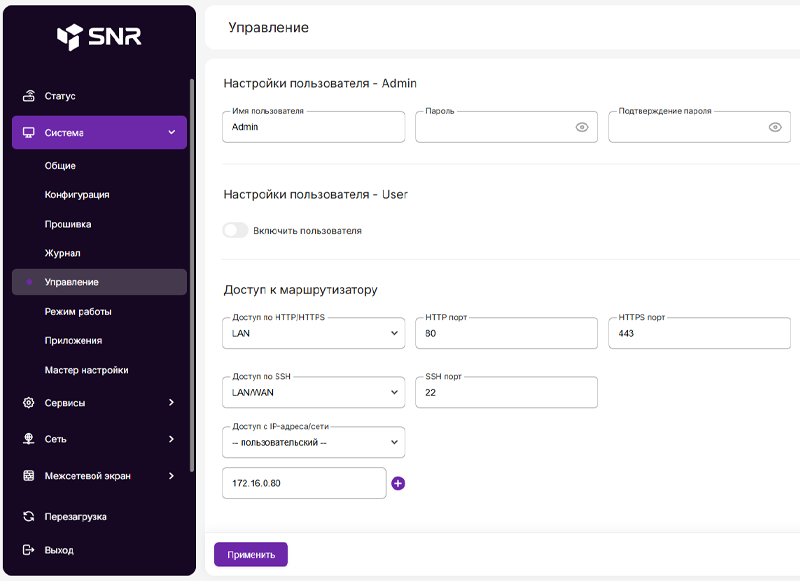This screenshot has width=800, height=581.
Task: Open the Общие submenu item
Action: click(60, 166)
